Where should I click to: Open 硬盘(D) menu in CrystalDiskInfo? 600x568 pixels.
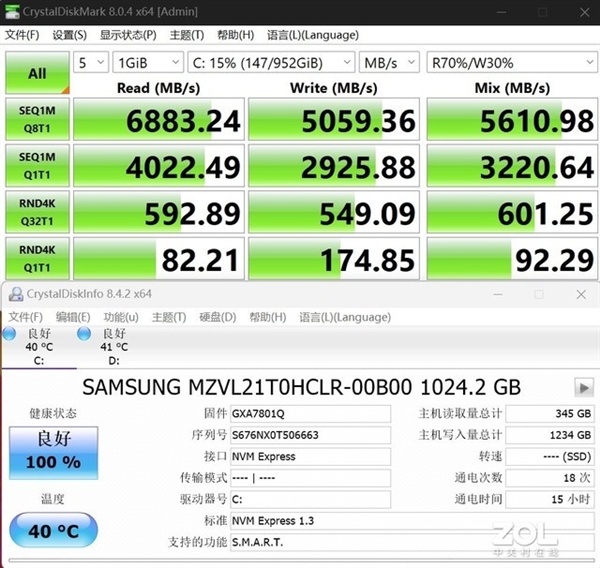tap(216, 317)
